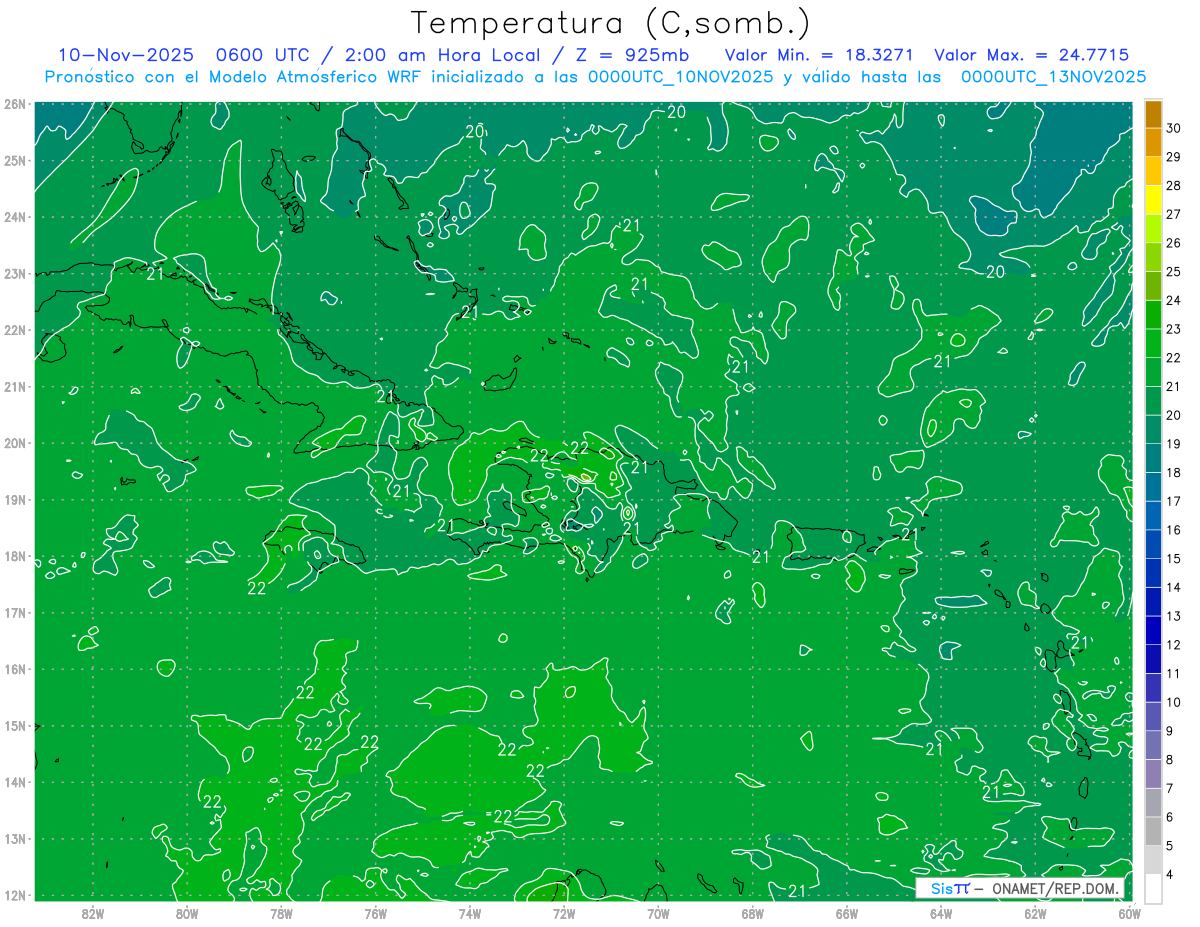Click the 'SisTT' logo text
Image resolution: width=1200 pixels, height=927 pixels.
(949, 888)
